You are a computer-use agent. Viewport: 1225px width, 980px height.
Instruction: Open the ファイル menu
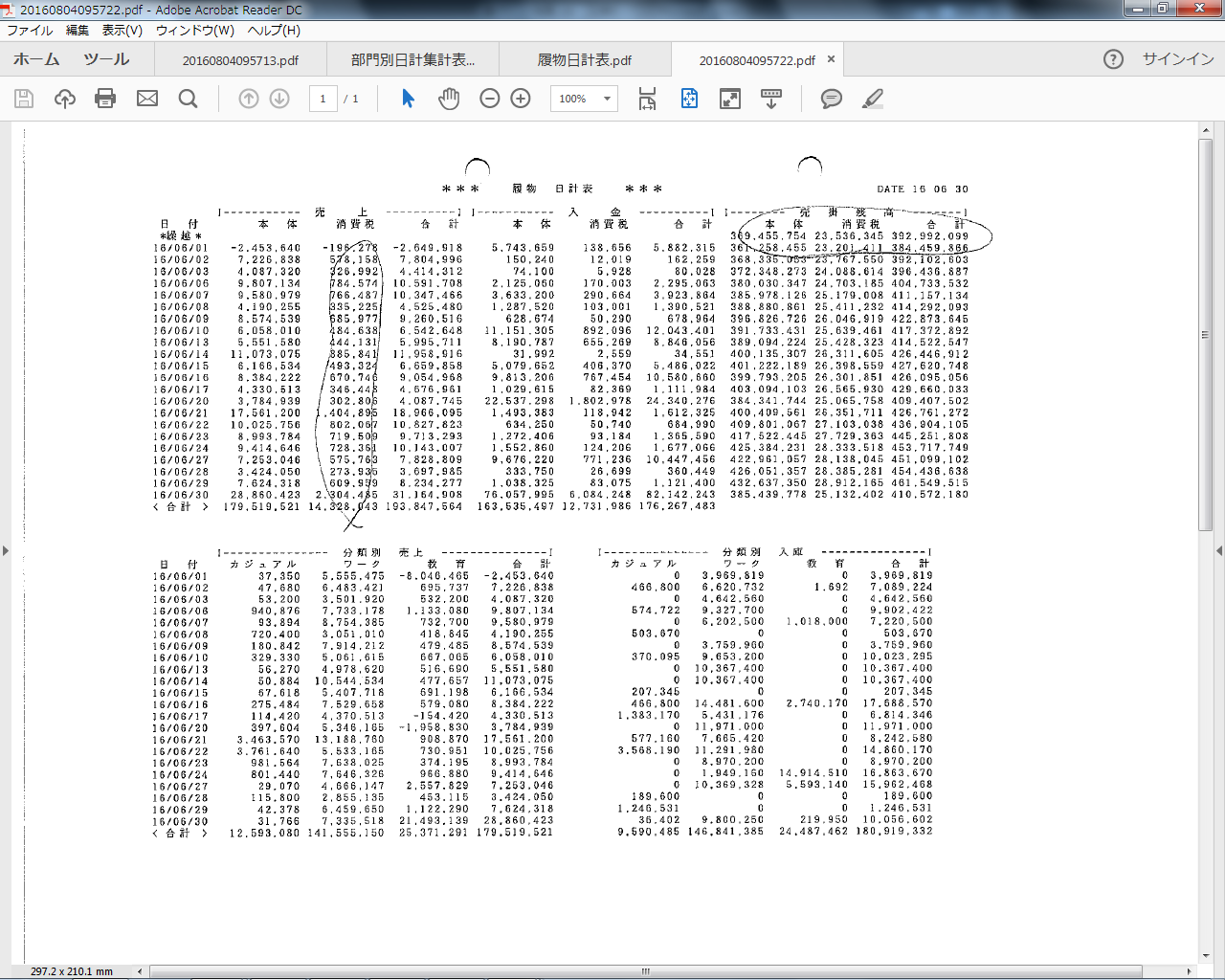[x=30, y=31]
